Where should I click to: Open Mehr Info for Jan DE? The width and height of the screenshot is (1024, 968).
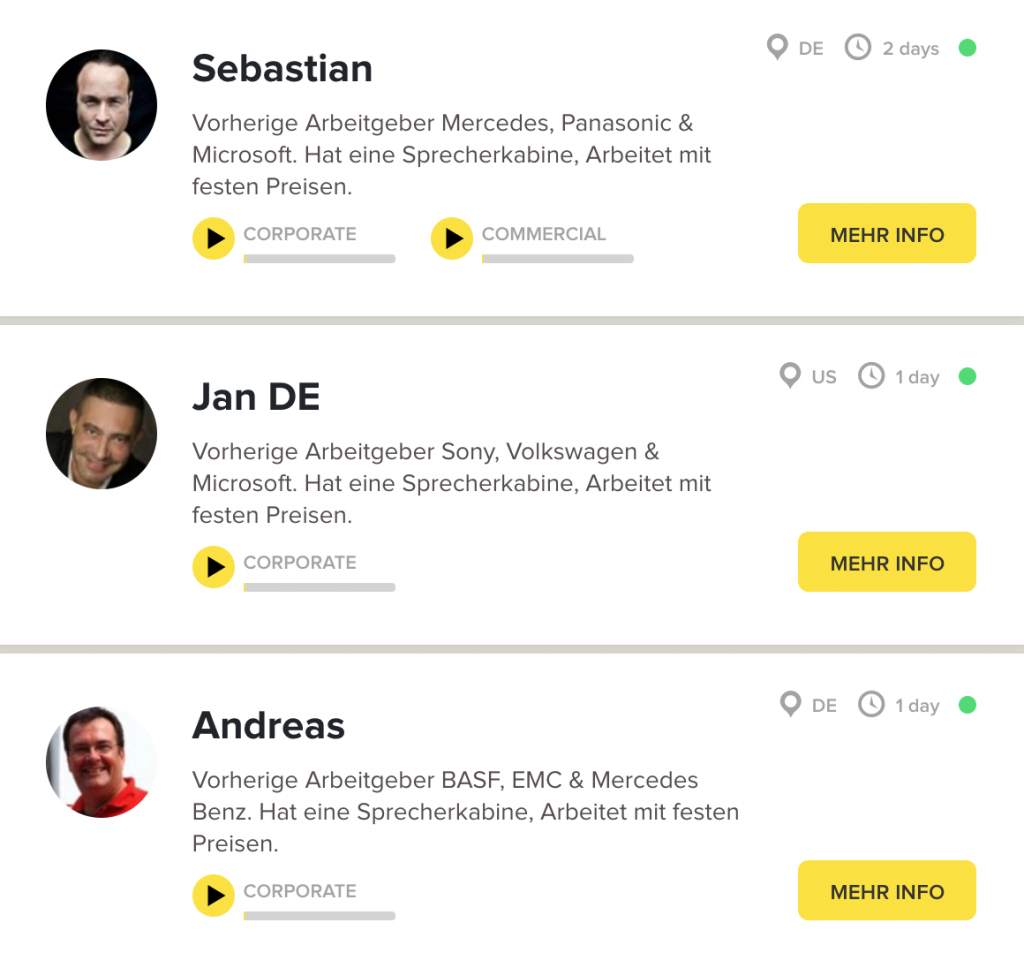click(x=887, y=562)
